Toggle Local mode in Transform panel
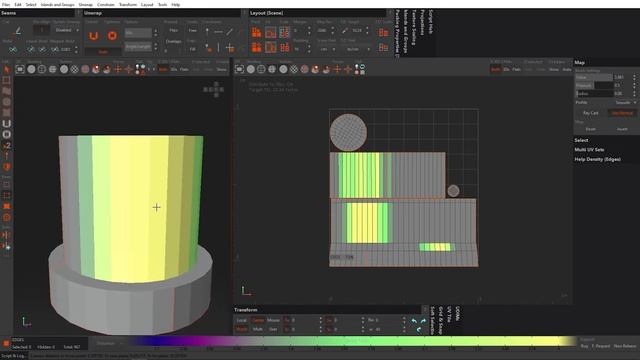The width and height of the screenshot is (640, 360). tap(242, 320)
